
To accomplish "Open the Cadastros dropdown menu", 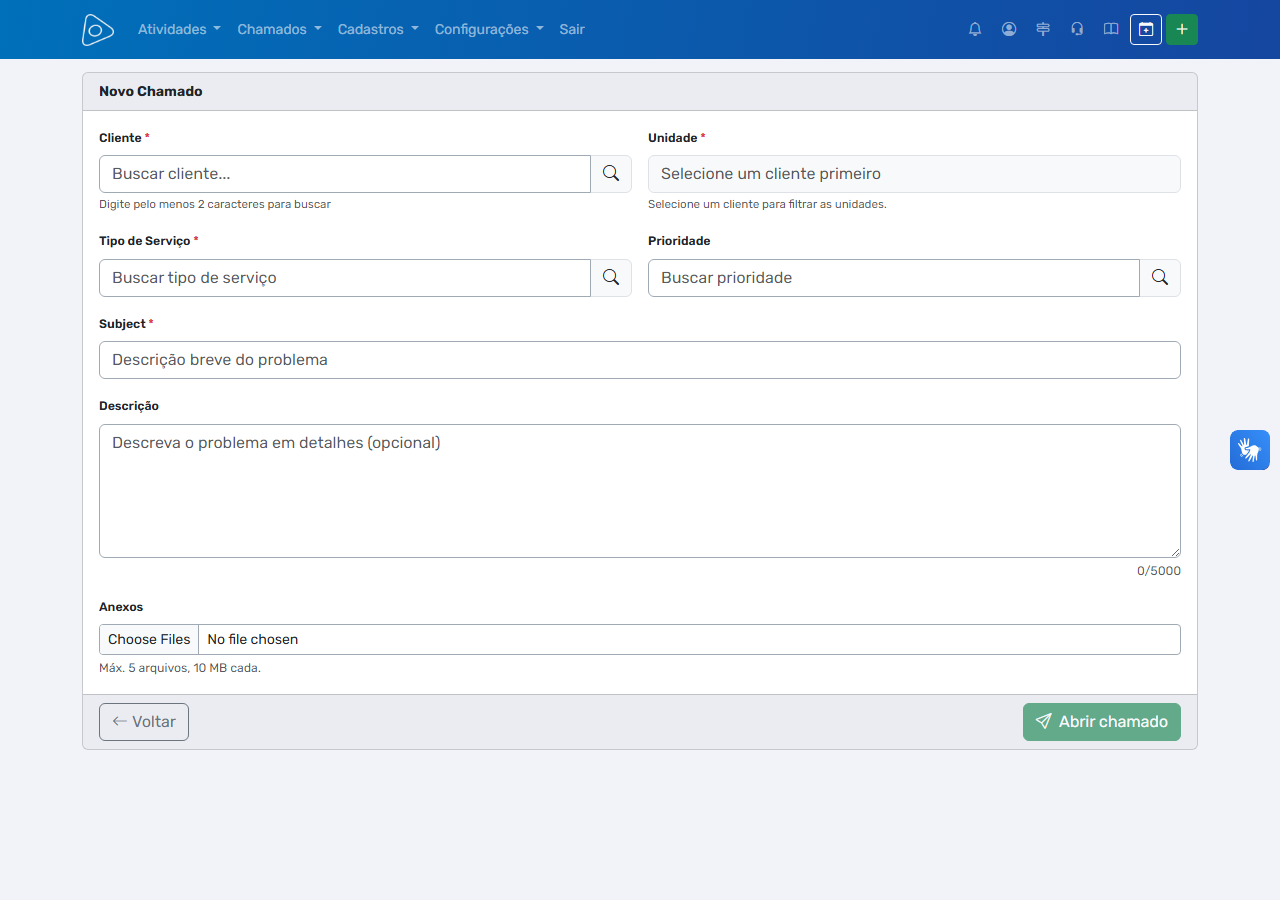I will [378, 29].
